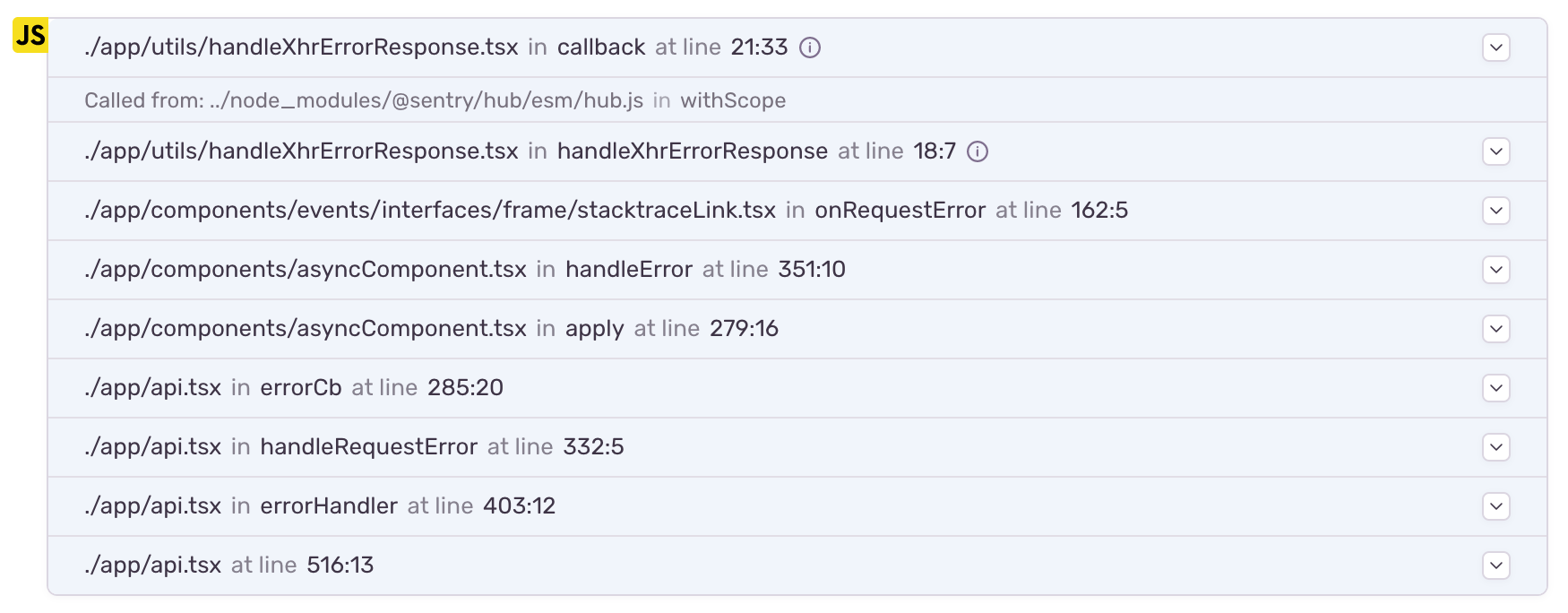1568x613 pixels.
Task: Expand the callback frame at line 21:33
Action: pyautogui.click(x=1495, y=47)
